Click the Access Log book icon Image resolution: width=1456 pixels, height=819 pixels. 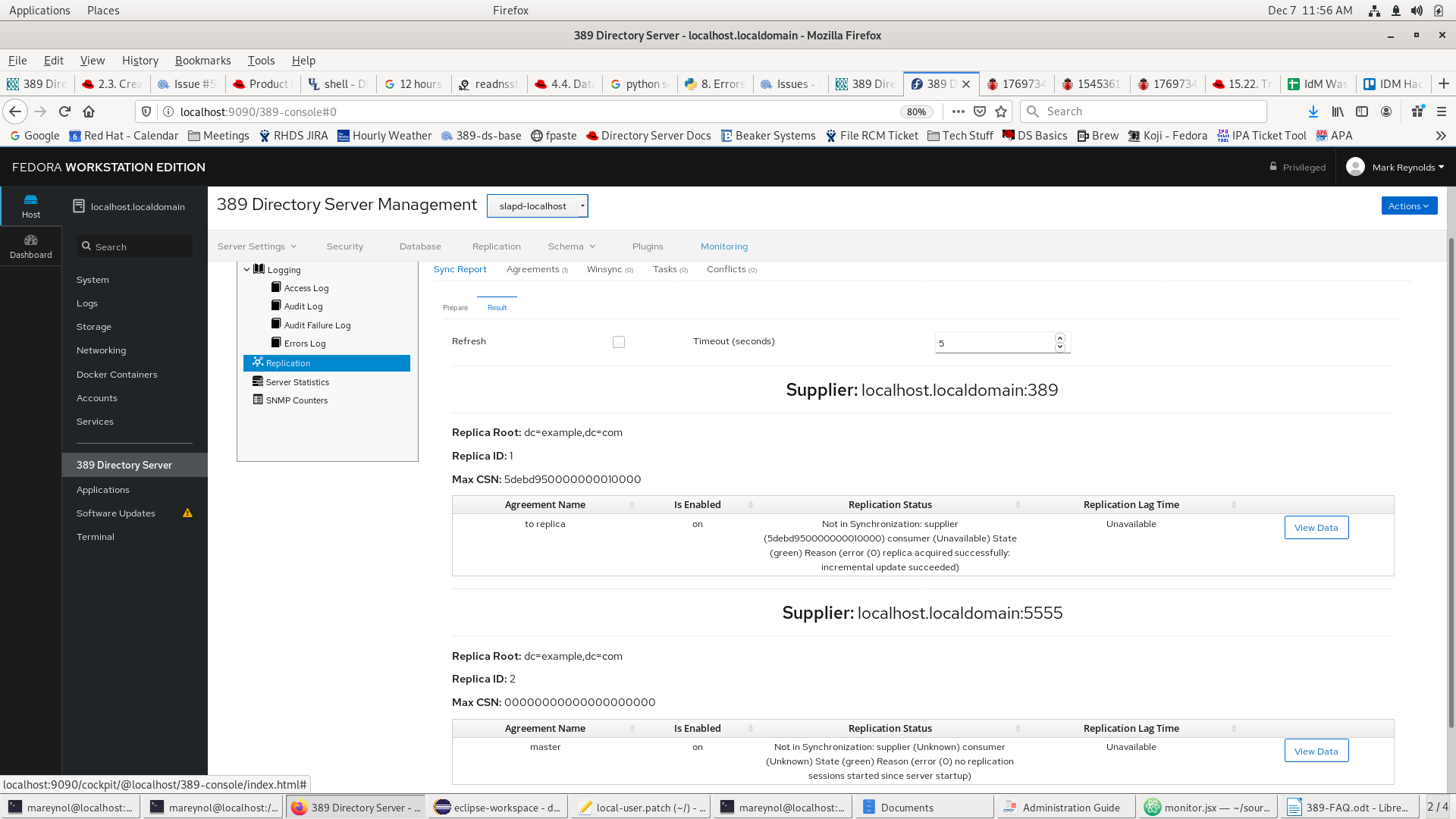coord(276,287)
